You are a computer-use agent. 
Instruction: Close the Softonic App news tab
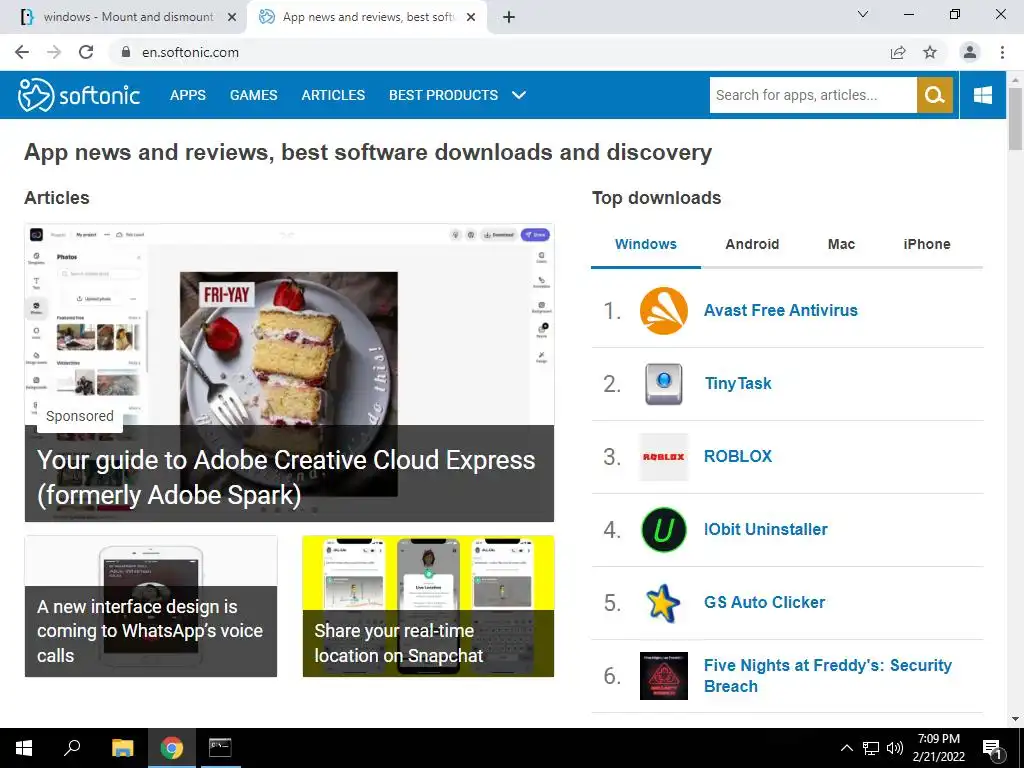(471, 18)
